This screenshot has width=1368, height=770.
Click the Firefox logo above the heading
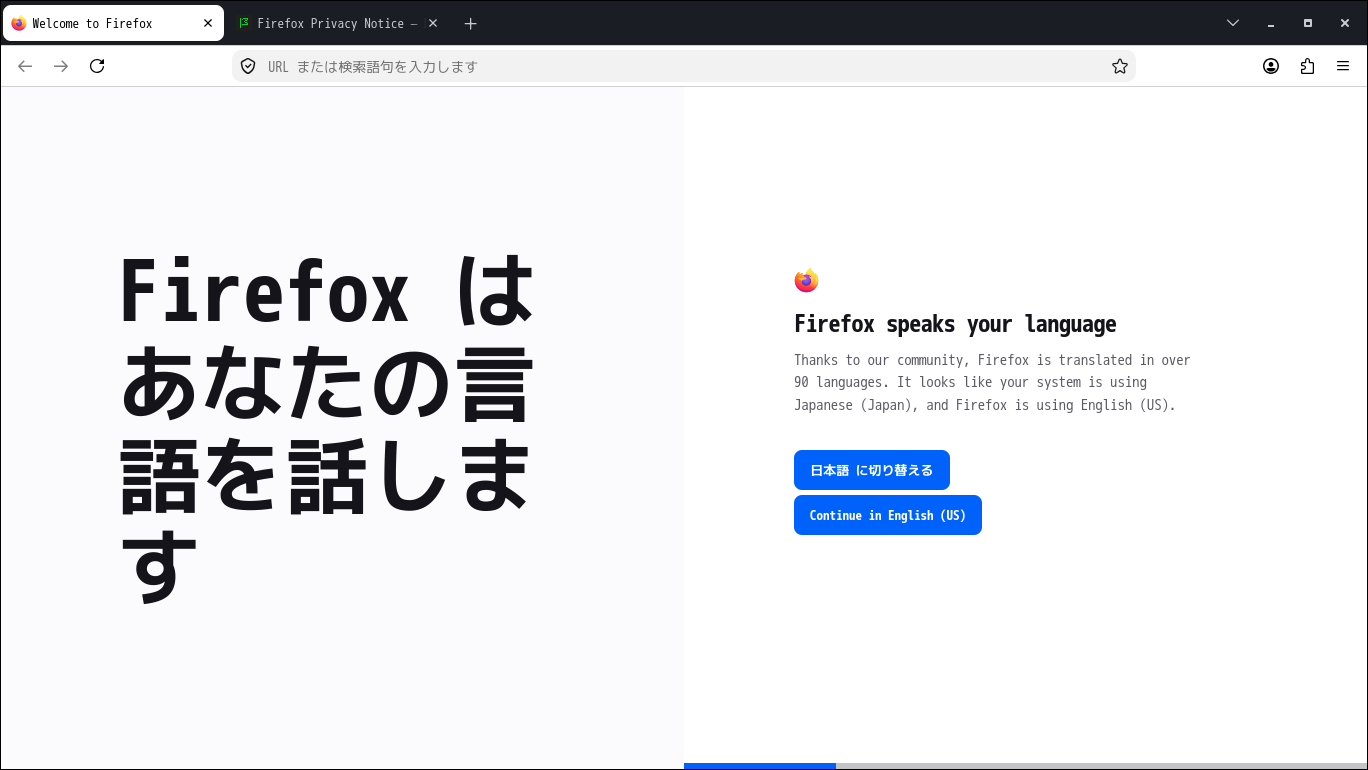pos(806,281)
